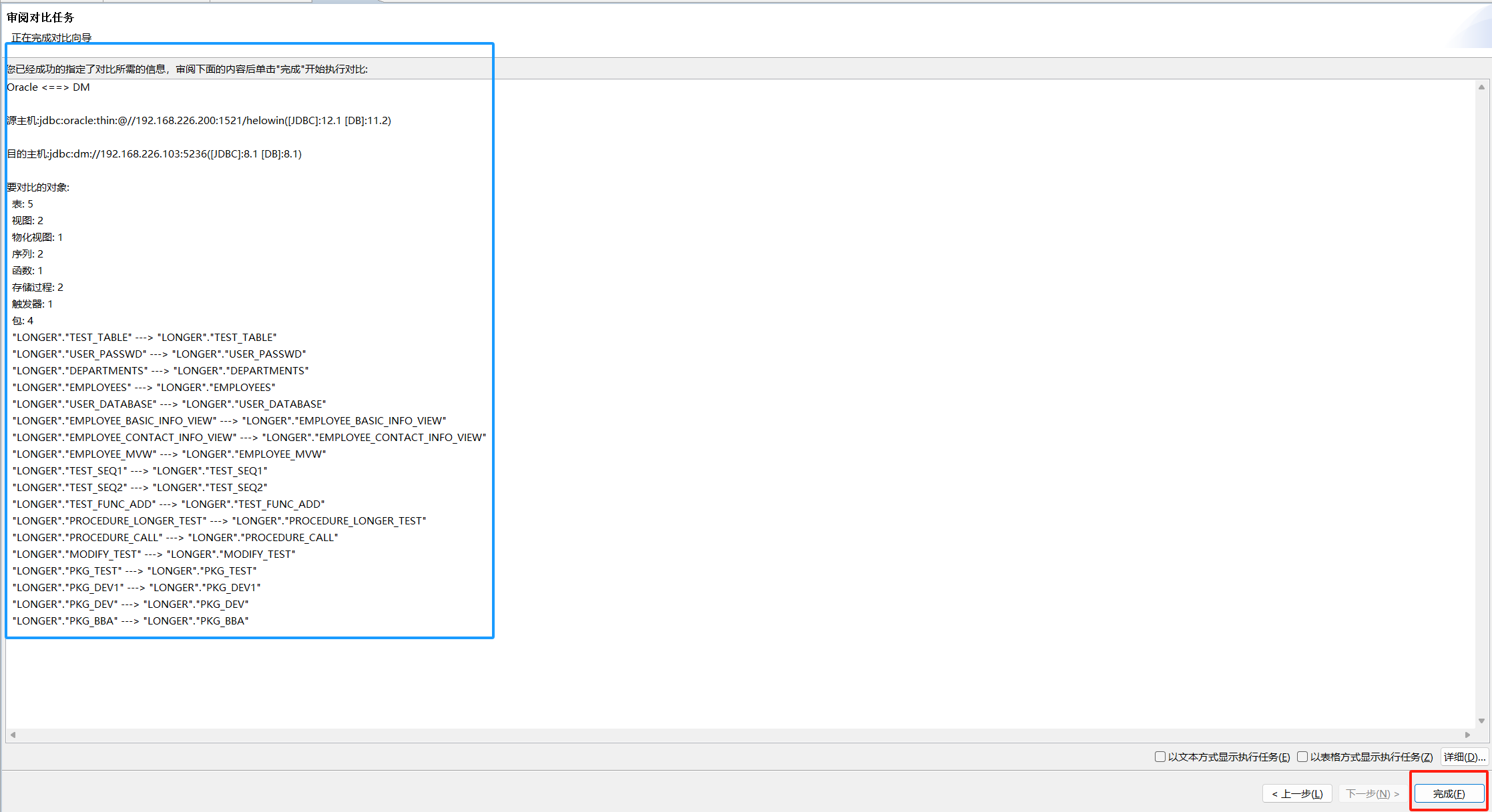Click the "EMPLOYEE_MVW" mapping line
Image resolution: width=1492 pixels, height=812 pixels.
[x=169, y=454]
